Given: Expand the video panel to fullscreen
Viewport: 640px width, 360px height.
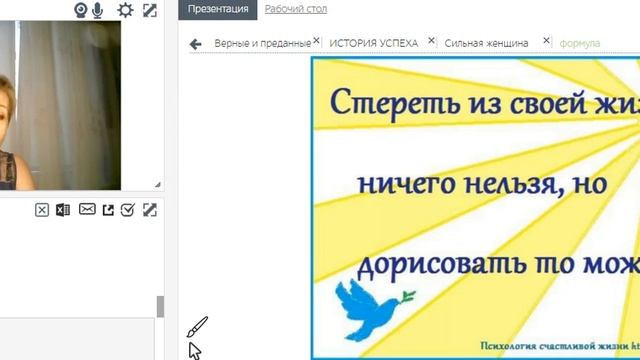Looking at the screenshot, I should (150, 10).
